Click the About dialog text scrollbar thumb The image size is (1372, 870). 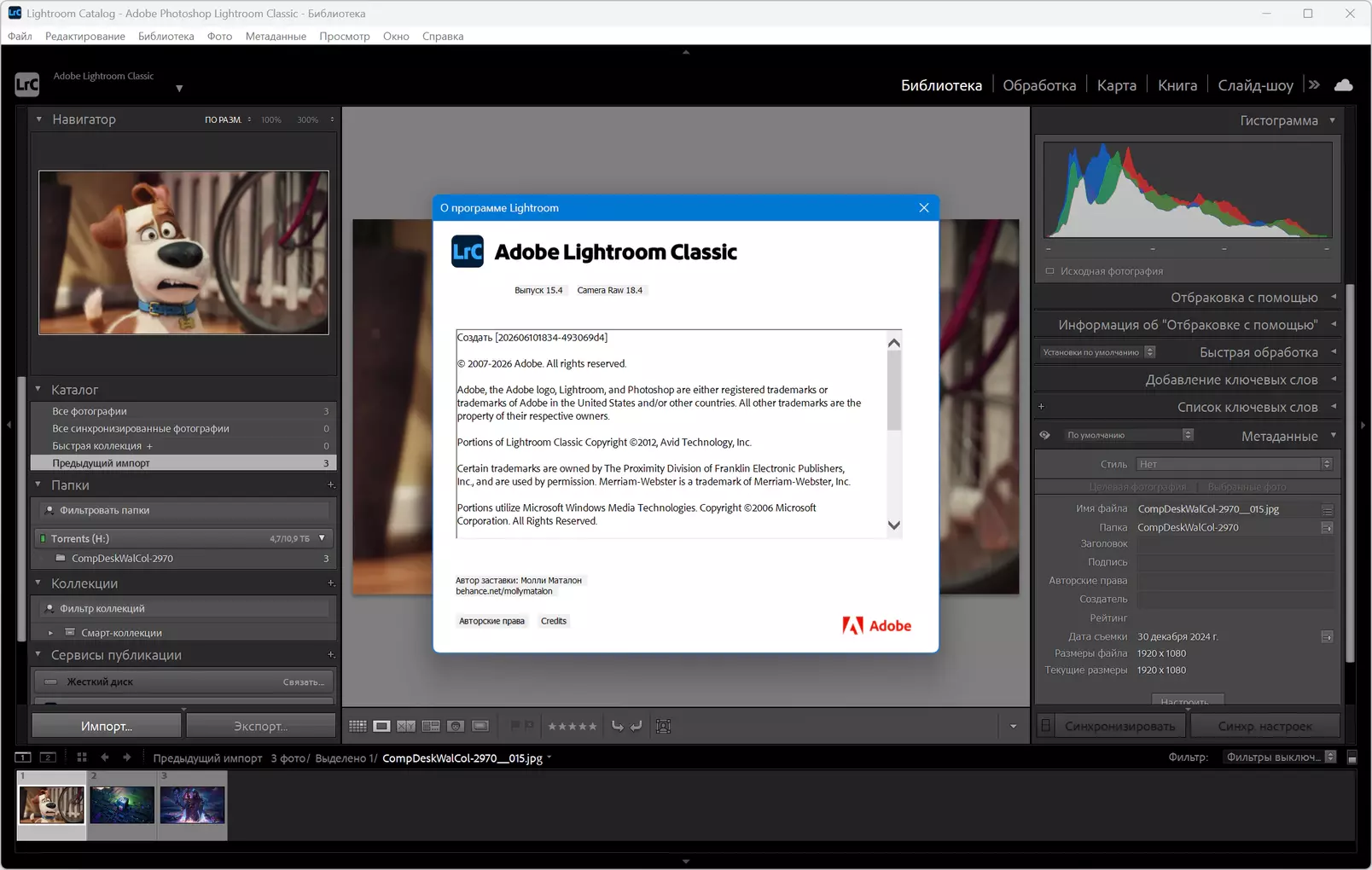(894, 391)
